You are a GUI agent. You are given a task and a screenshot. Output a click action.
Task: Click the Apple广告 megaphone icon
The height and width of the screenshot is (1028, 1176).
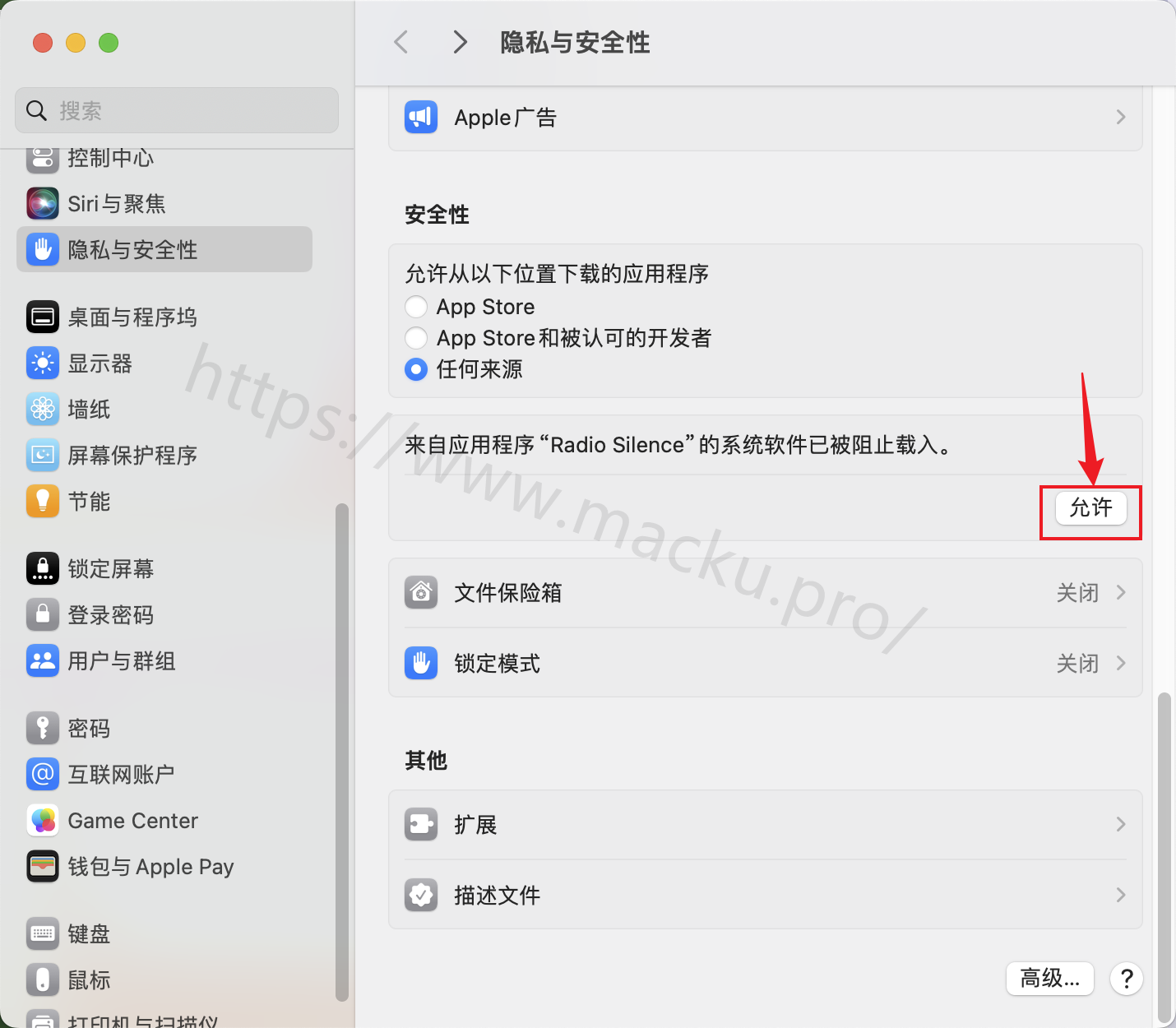tap(421, 117)
